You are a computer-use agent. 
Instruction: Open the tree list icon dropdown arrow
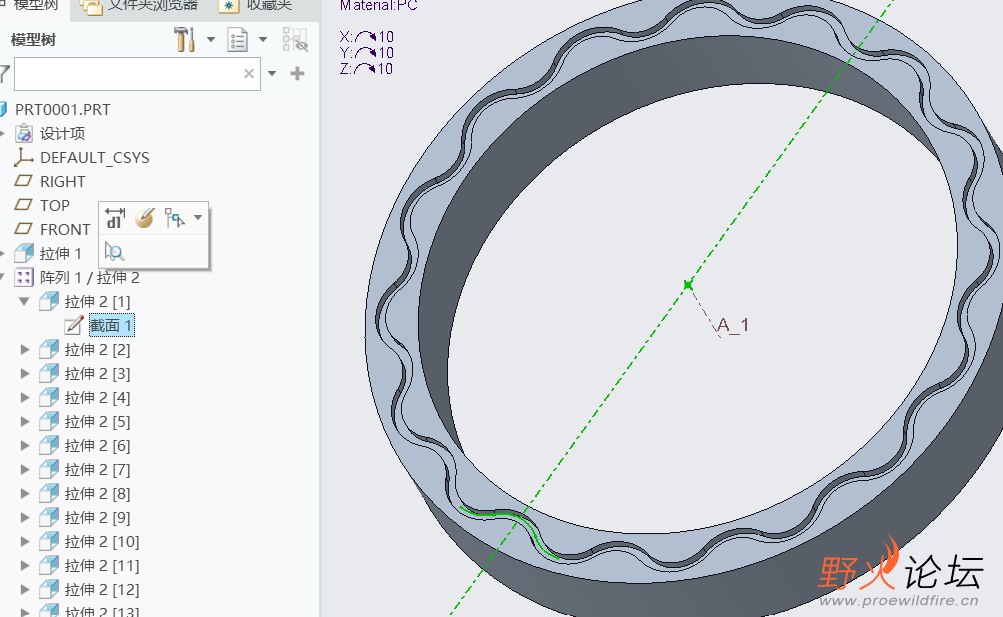[263, 40]
